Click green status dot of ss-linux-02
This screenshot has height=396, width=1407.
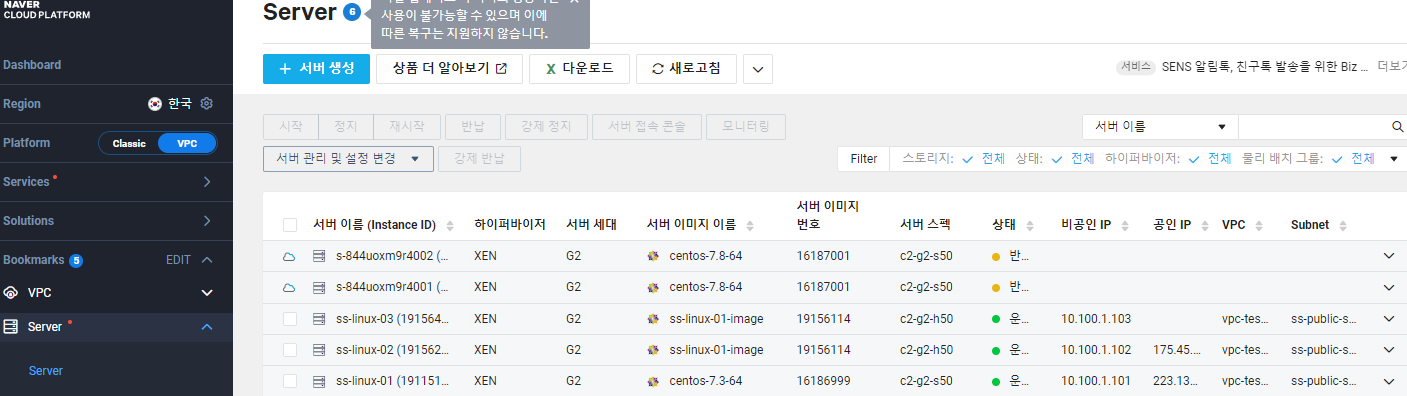(x=996, y=350)
